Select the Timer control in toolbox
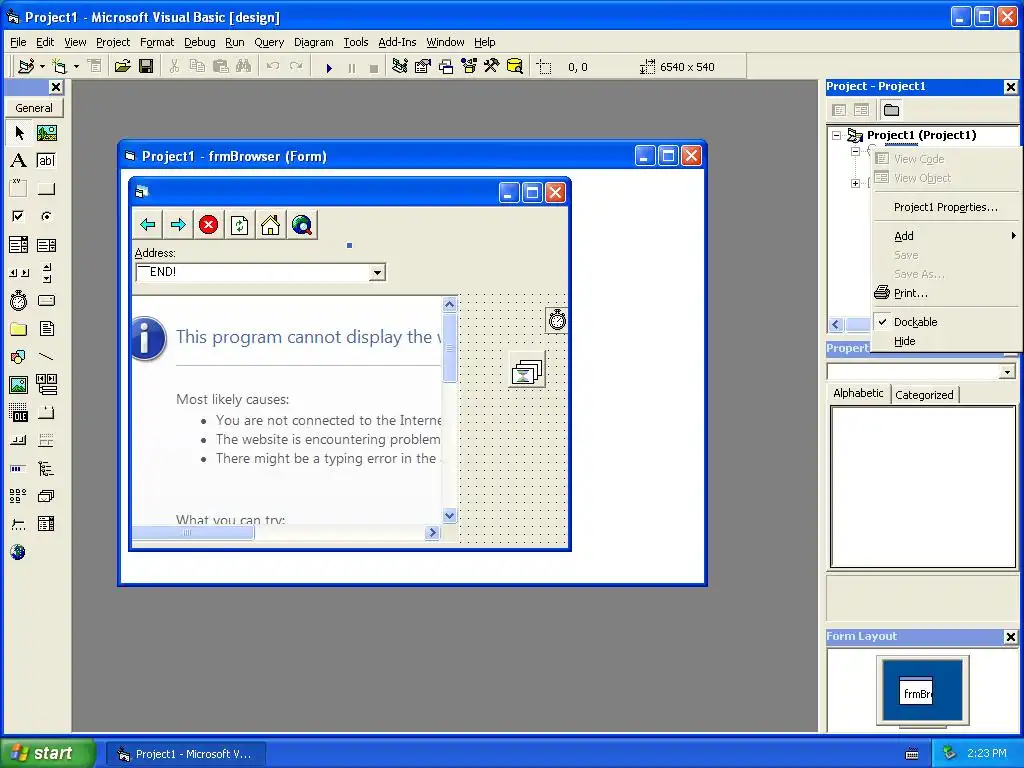Viewport: 1024px width, 768px height. tap(19, 300)
